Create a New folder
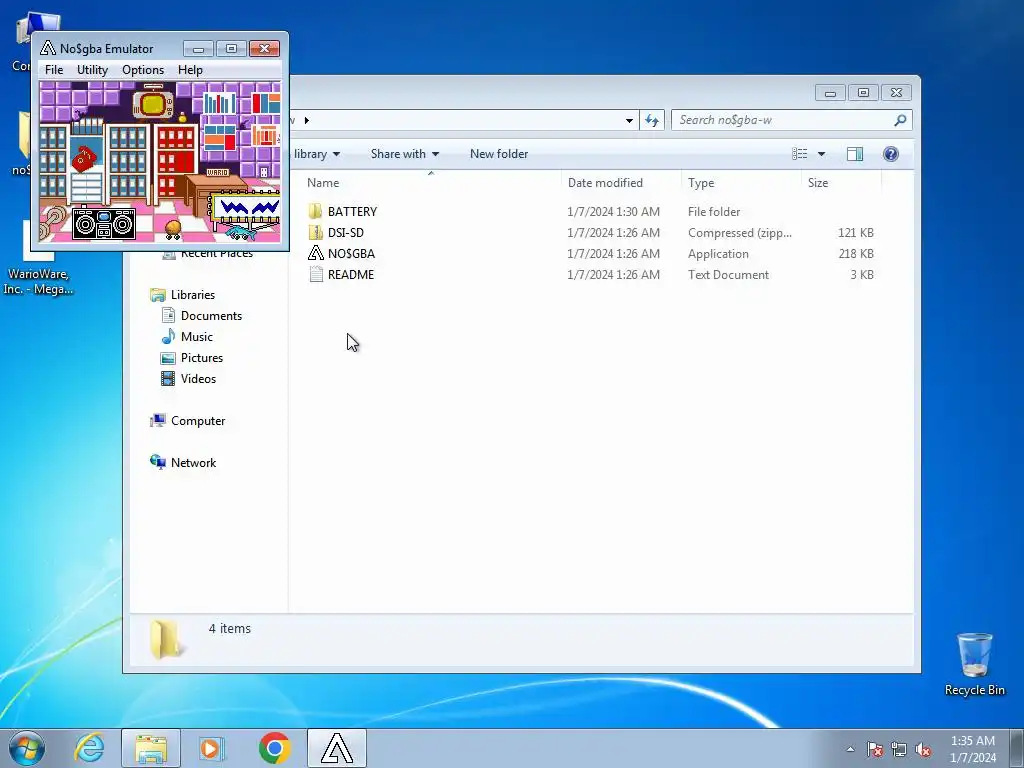Screen dimensions: 1024x768 pos(499,154)
